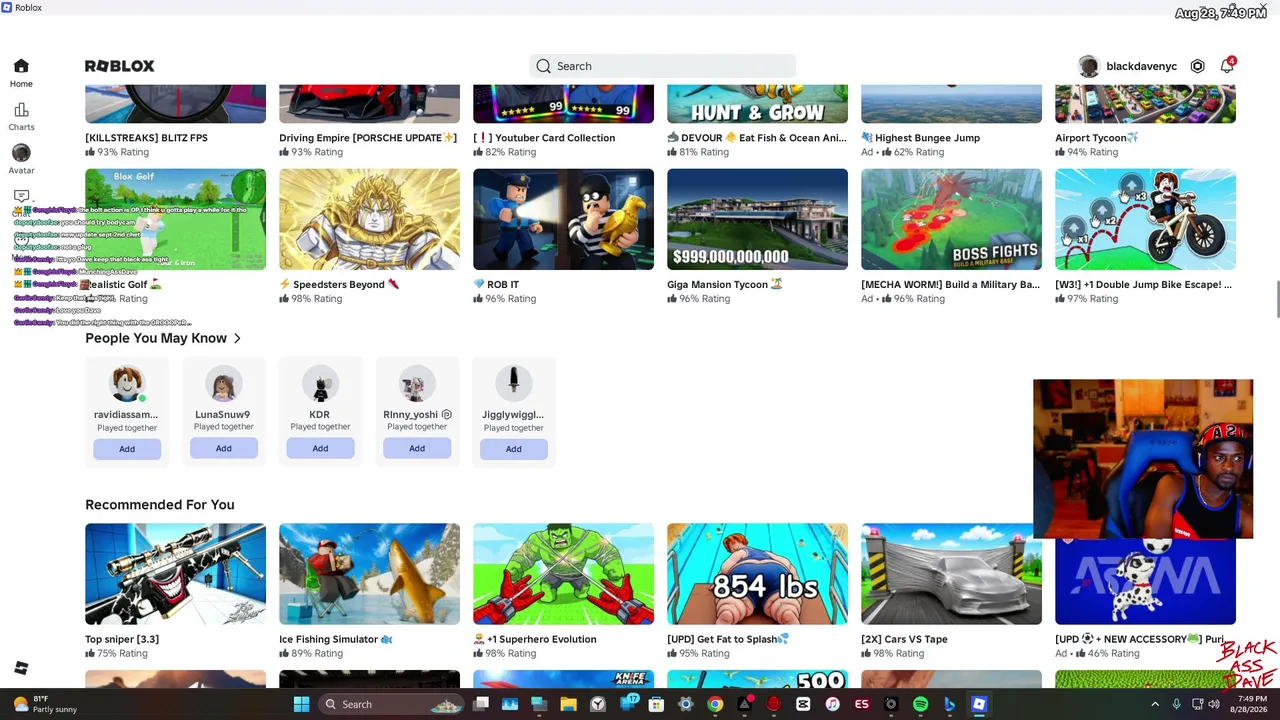Open the Blox Golf game thumbnail

(175, 220)
